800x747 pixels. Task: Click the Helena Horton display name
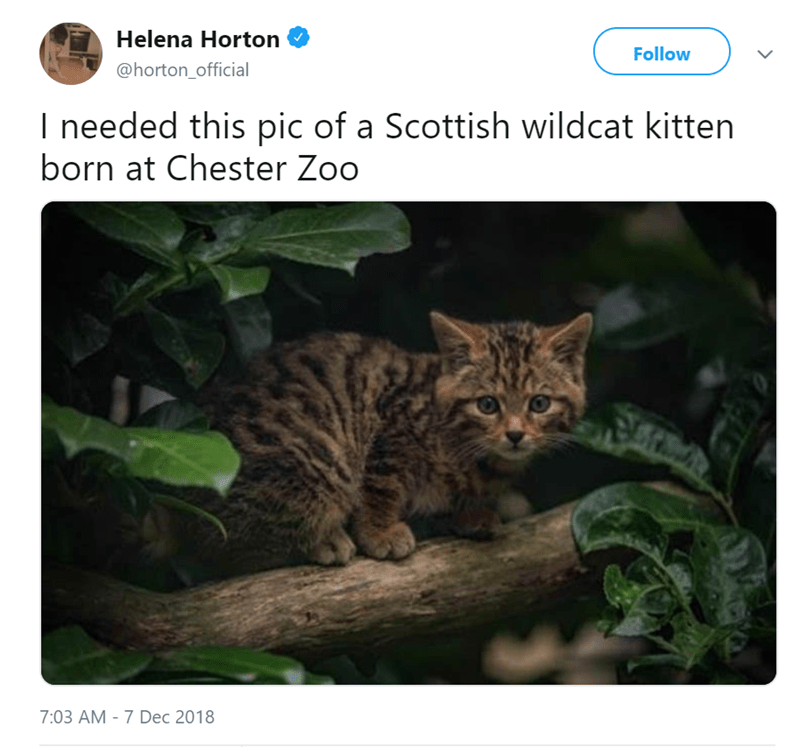tap(198, 39)
